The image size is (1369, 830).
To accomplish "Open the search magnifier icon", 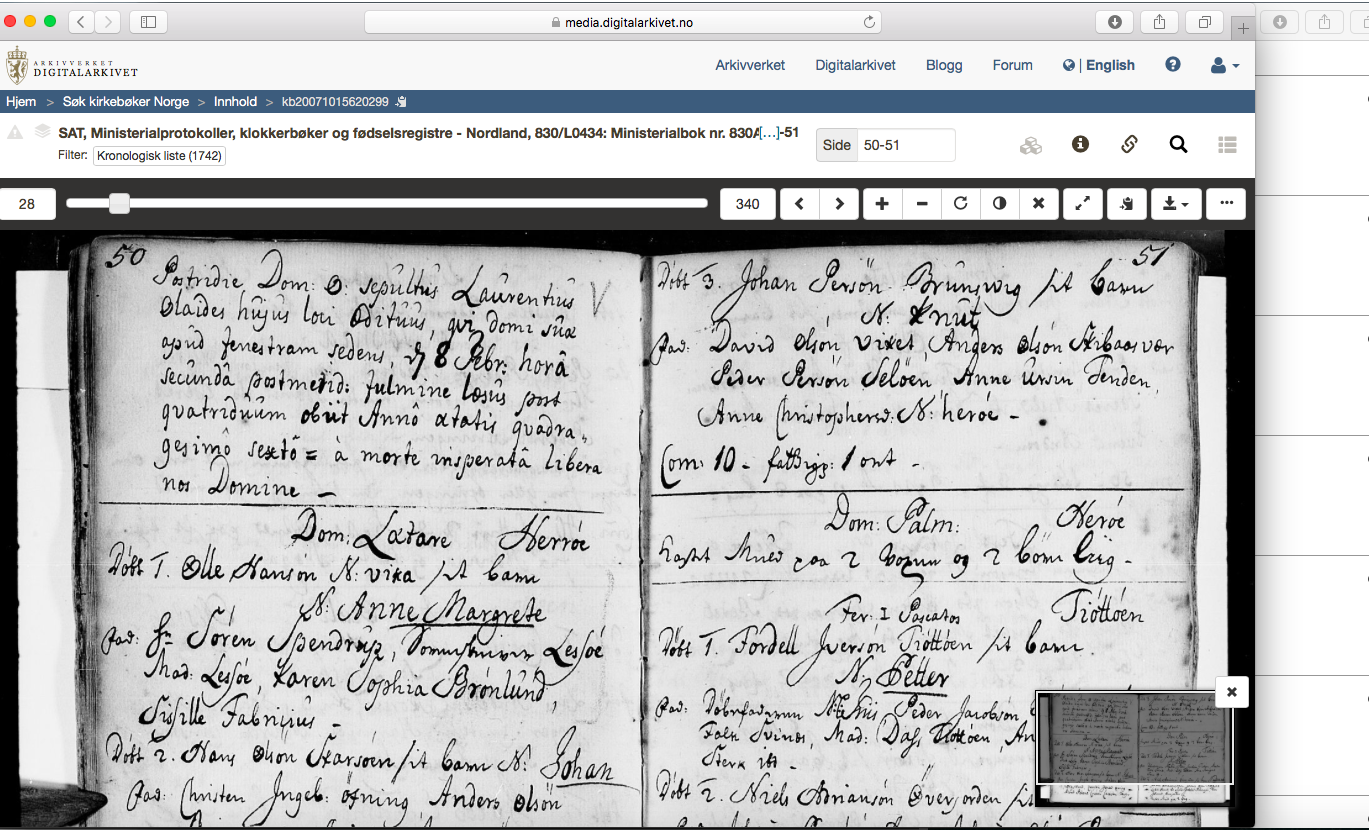I will tap(1178, 144).
